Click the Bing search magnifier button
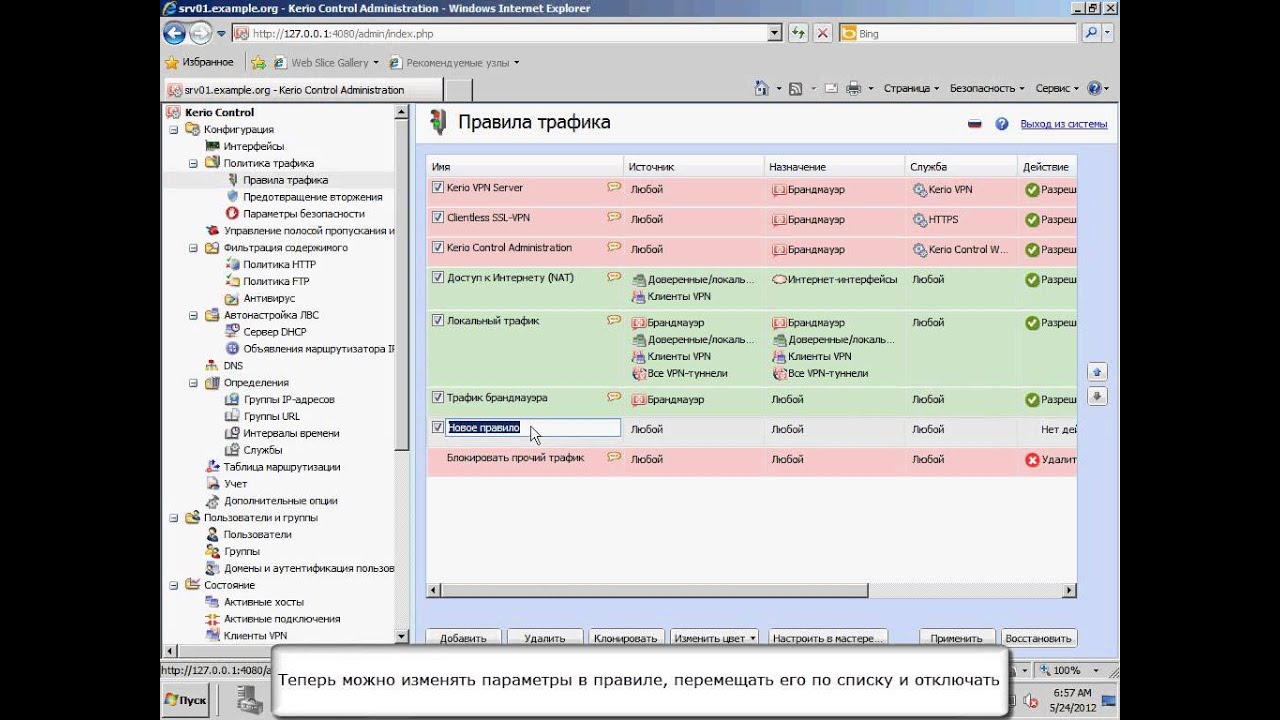Screen dimensions: 1280x720 pos(1091,33)
